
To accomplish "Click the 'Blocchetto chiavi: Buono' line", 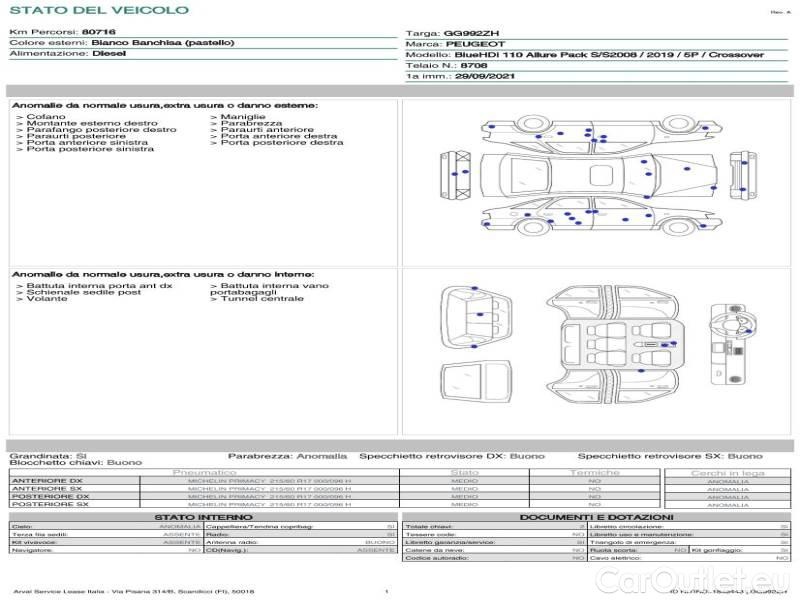I will (x=76, y=462).
